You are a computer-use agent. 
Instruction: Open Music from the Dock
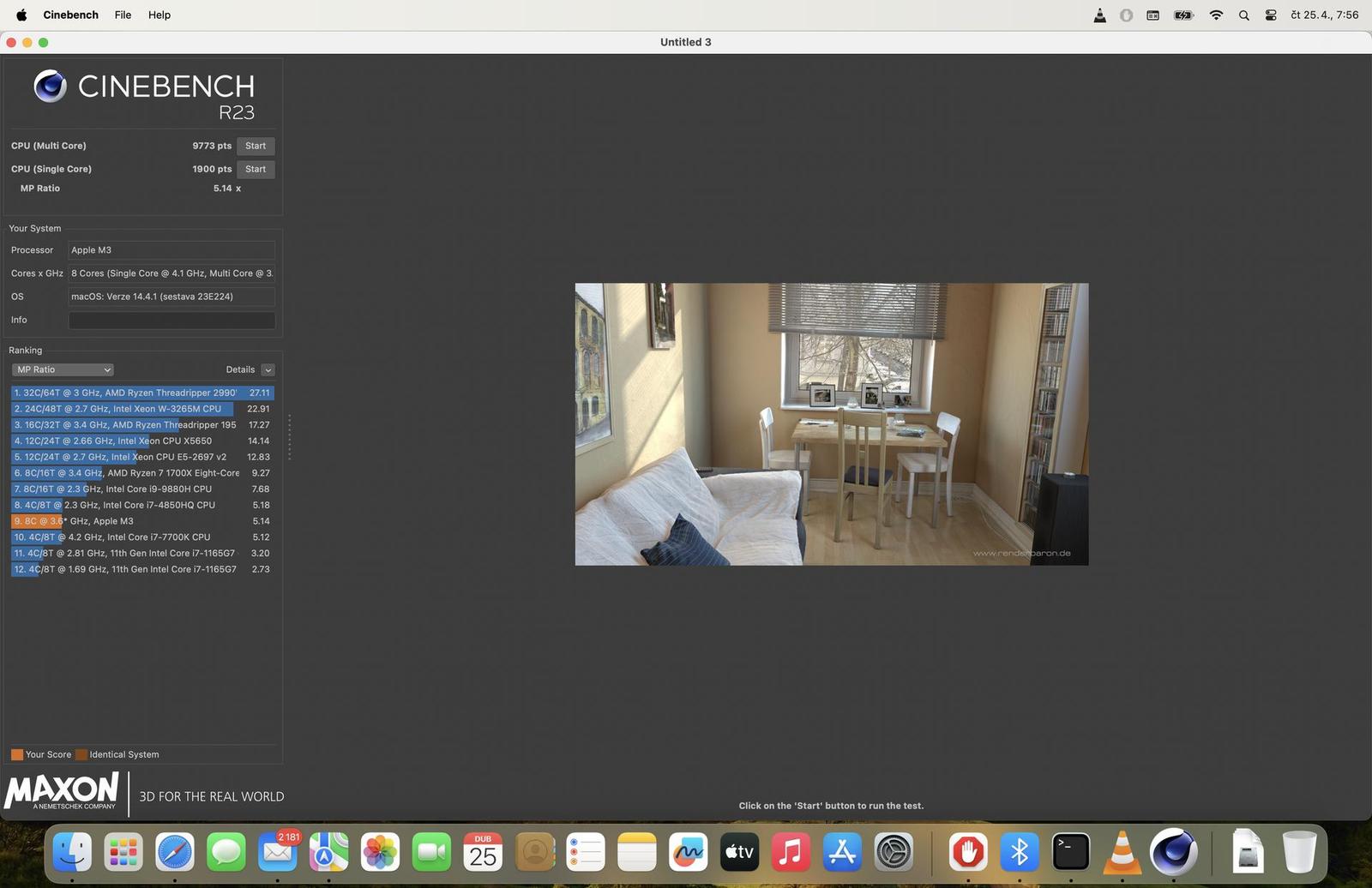791,852
